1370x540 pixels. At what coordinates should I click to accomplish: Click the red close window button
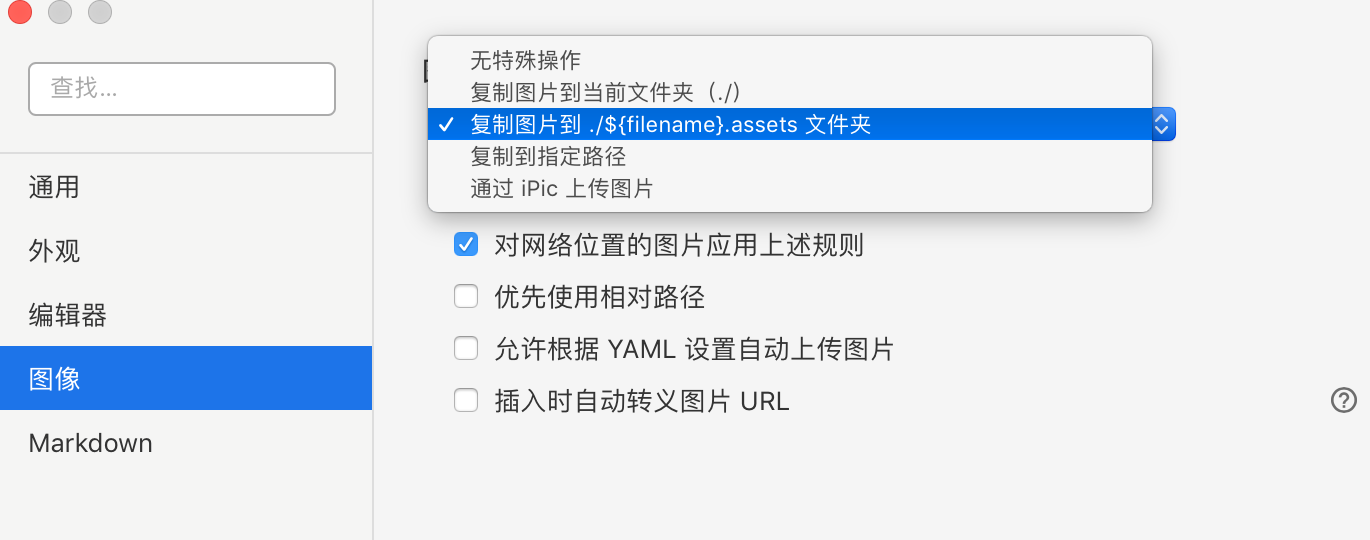point(19,12)
